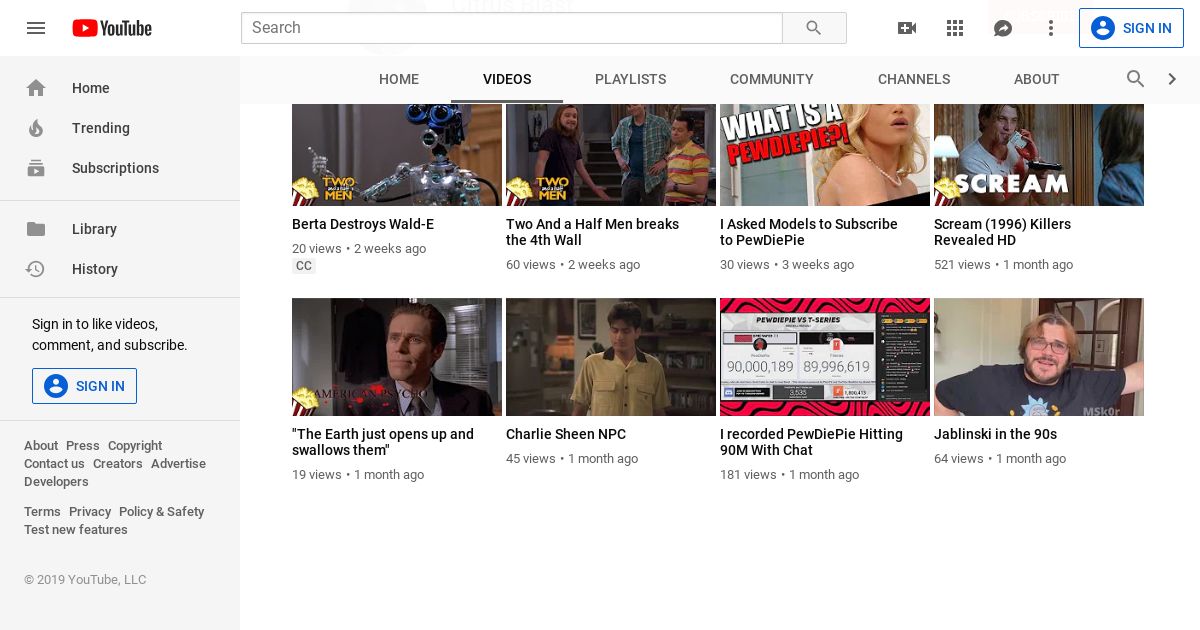
Task: Open the Jablinski in the 90s thumbnail
Action: click(1039, 357)
